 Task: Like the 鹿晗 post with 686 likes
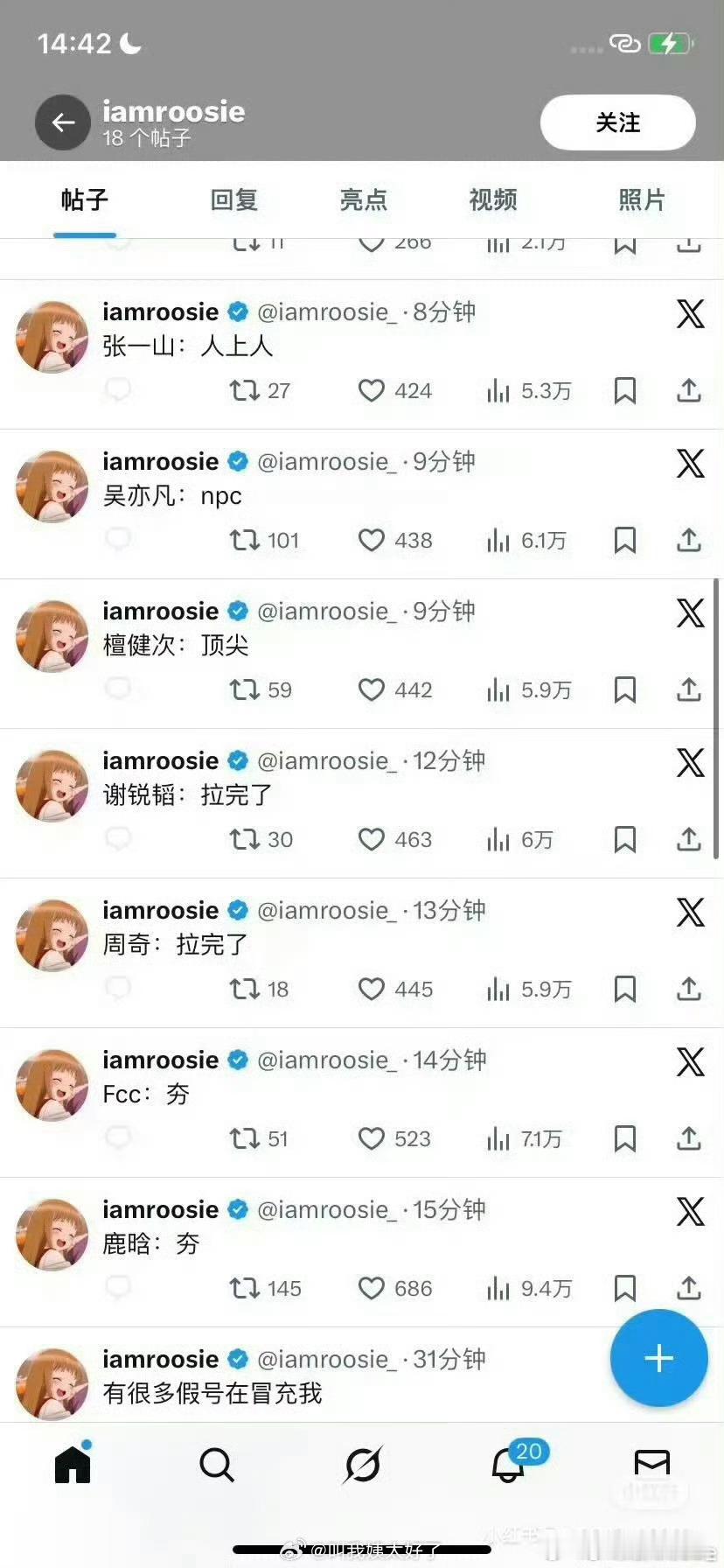[372, 1288]
